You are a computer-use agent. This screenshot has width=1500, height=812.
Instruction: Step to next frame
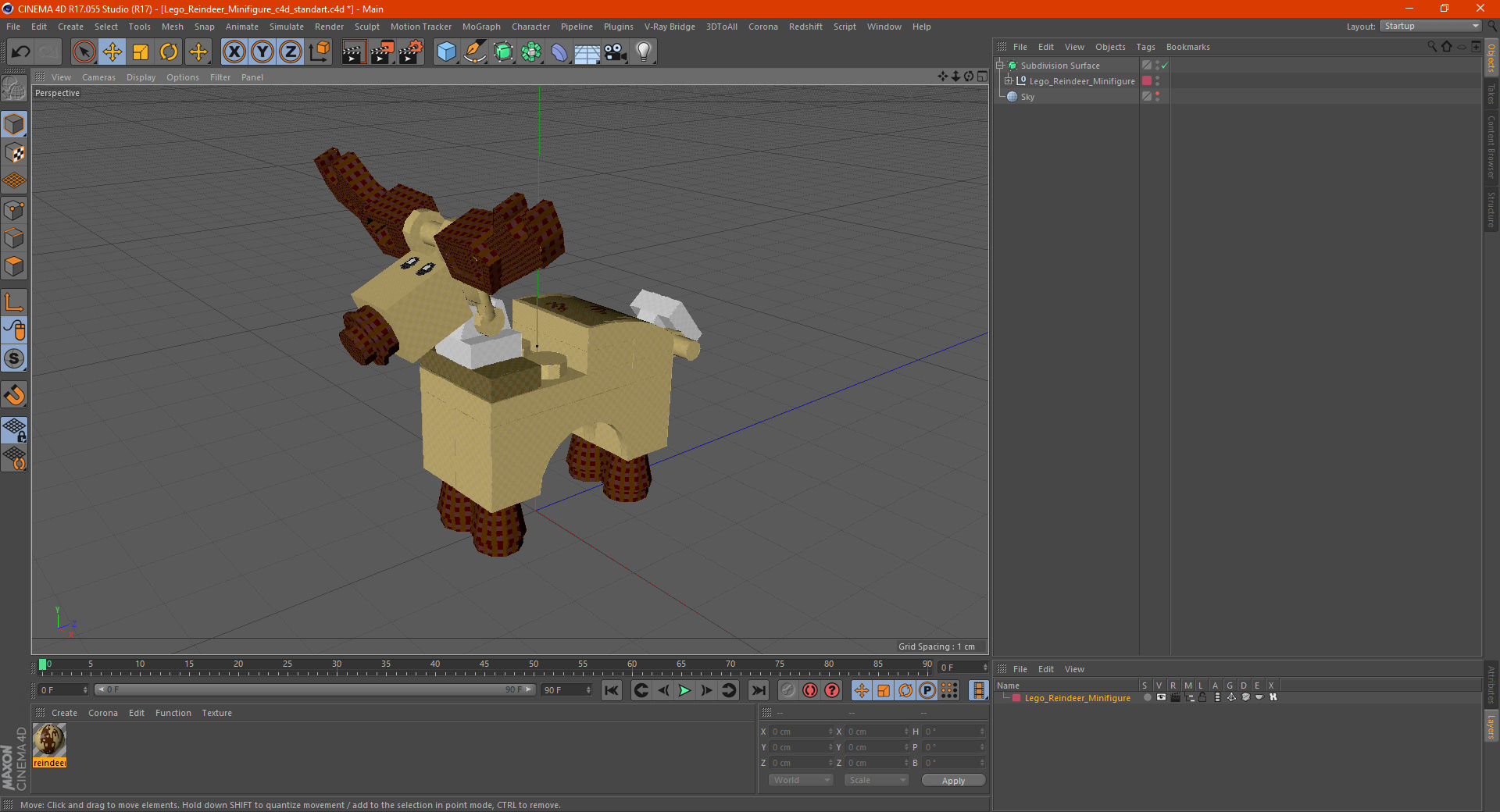(x=706, y=690)
